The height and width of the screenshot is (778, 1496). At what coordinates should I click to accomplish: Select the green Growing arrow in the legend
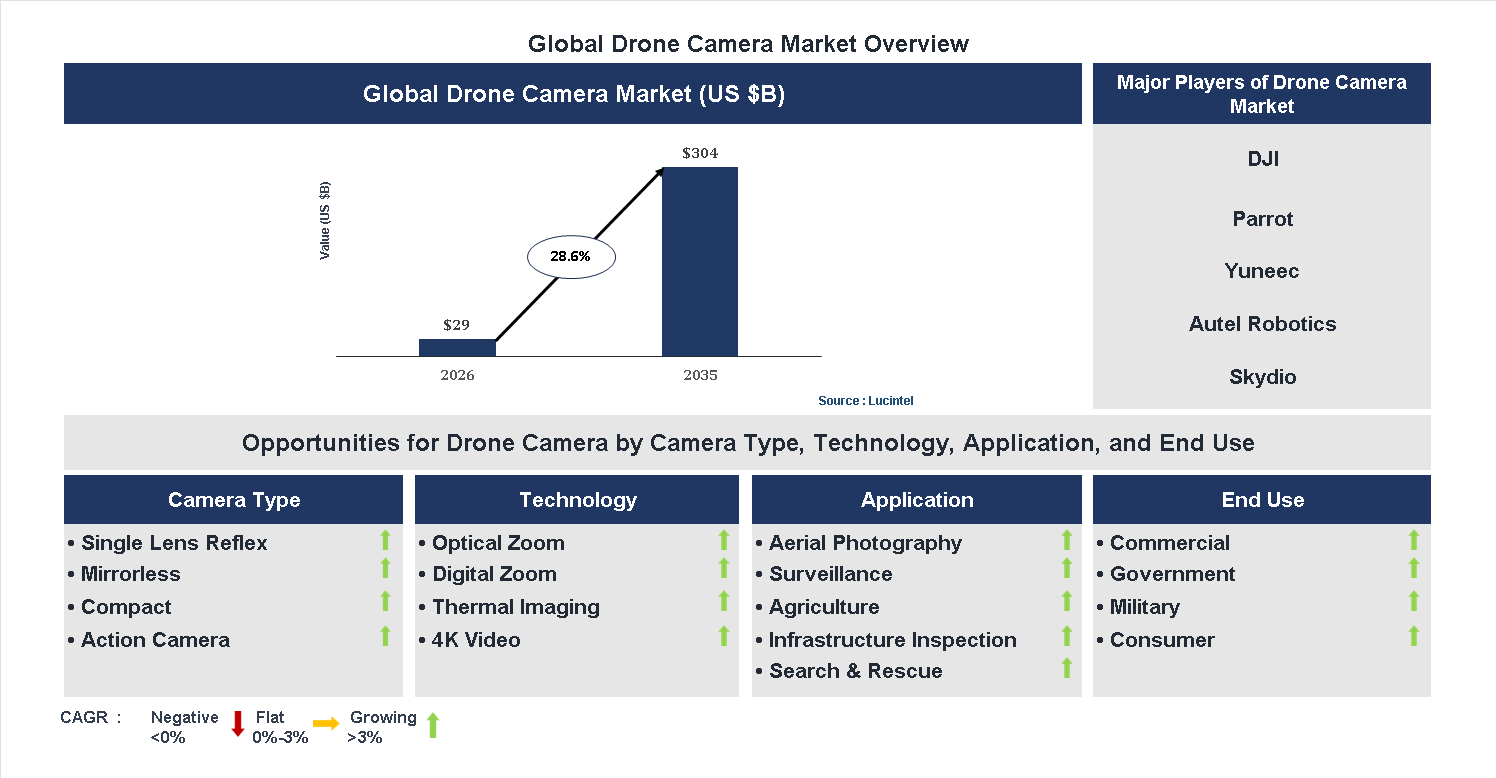(432, 725)
